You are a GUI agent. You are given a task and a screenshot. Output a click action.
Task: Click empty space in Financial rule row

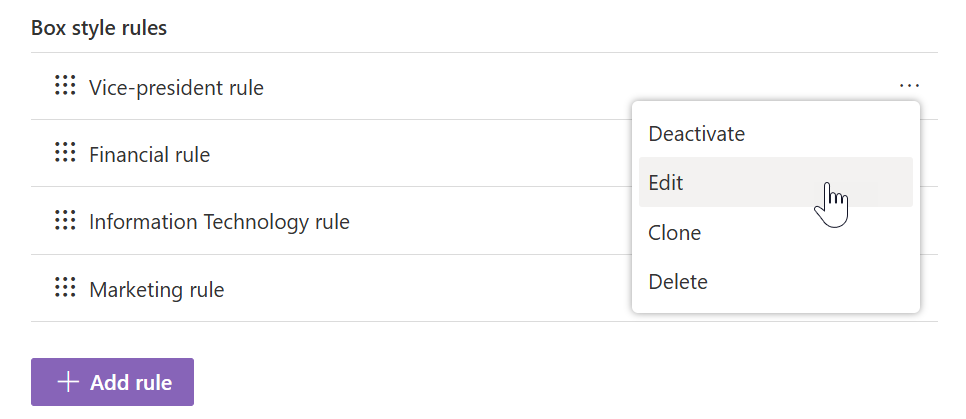(419, 153)
